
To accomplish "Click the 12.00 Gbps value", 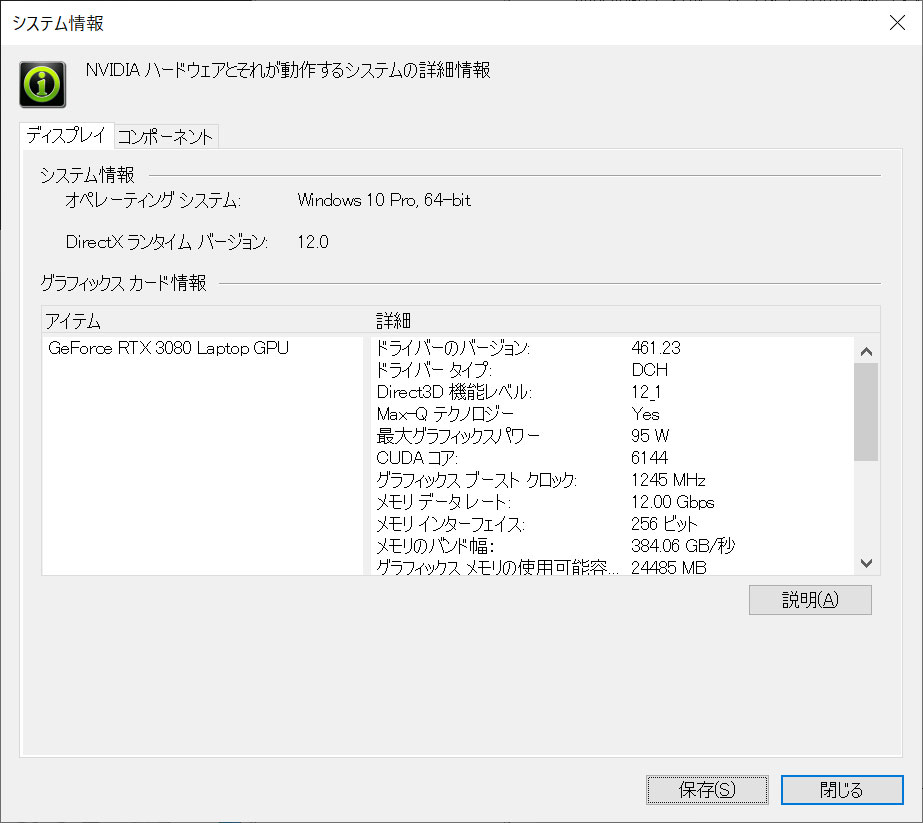I will coord(673,502).
